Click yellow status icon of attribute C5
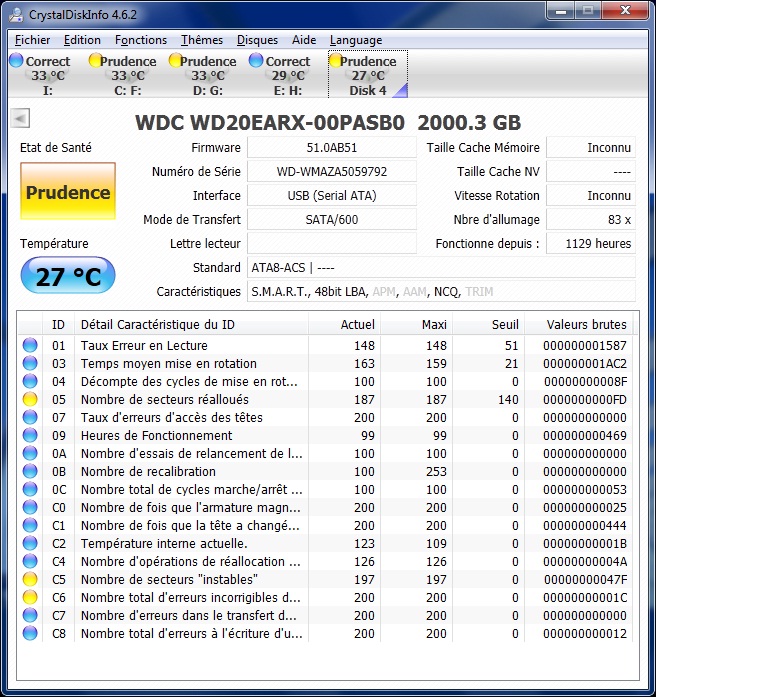 pyautogui.click(x=30, y=579)
